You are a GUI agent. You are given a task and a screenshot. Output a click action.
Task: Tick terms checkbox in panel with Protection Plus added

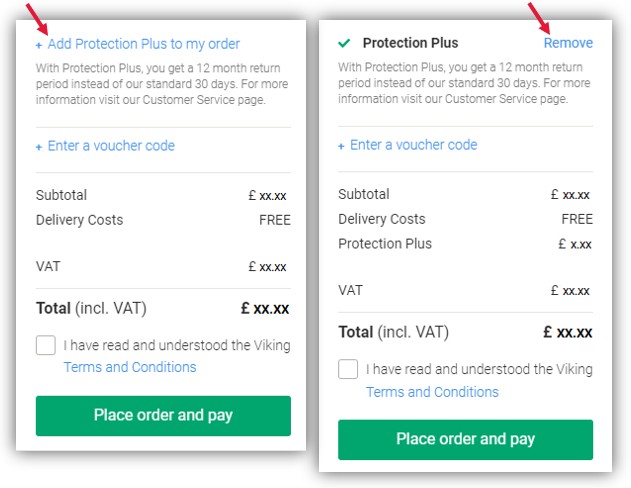coord(348,369)
